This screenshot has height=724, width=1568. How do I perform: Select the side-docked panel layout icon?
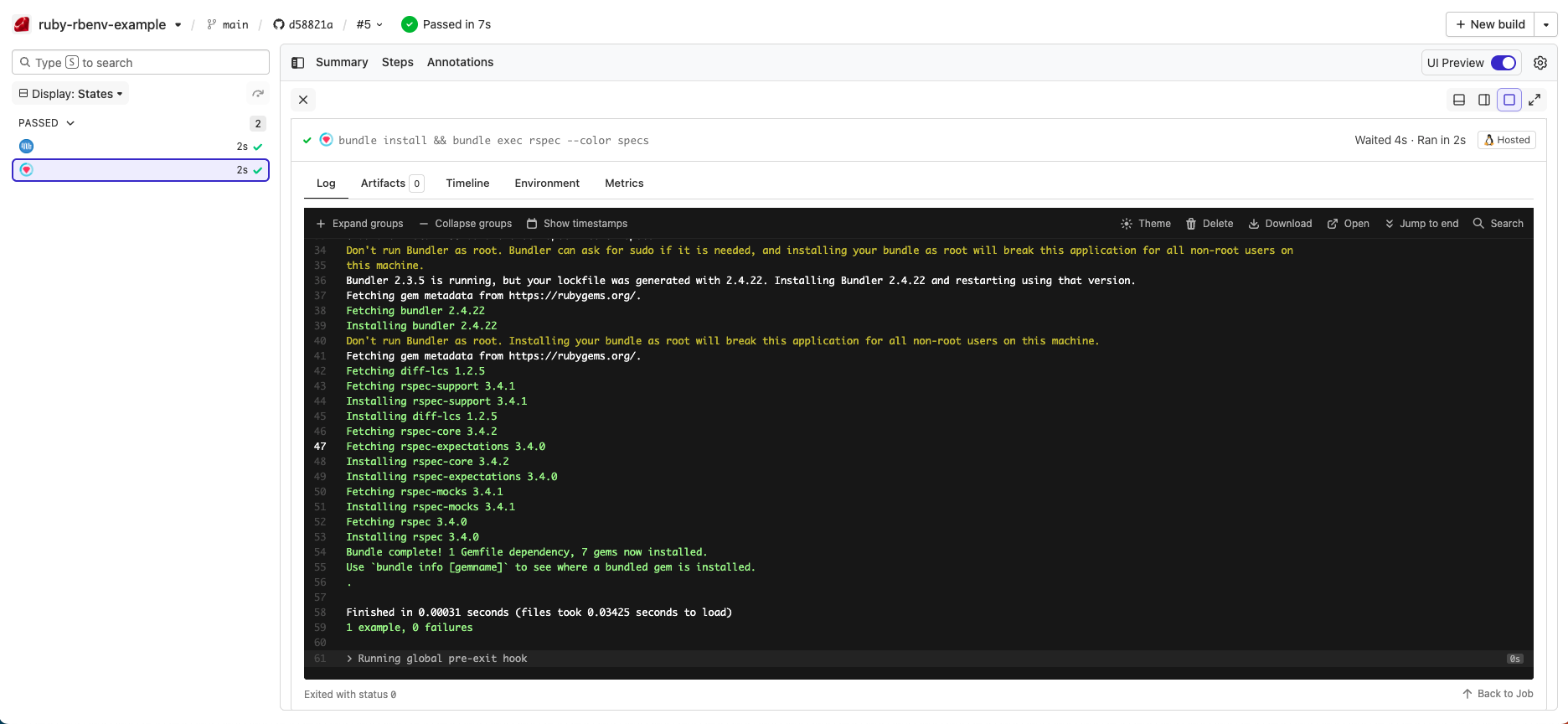coord(1484,100)
